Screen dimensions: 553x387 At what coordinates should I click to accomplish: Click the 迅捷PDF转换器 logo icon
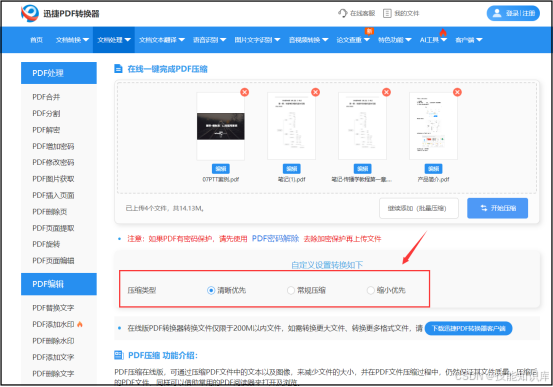tap(30, 13)
